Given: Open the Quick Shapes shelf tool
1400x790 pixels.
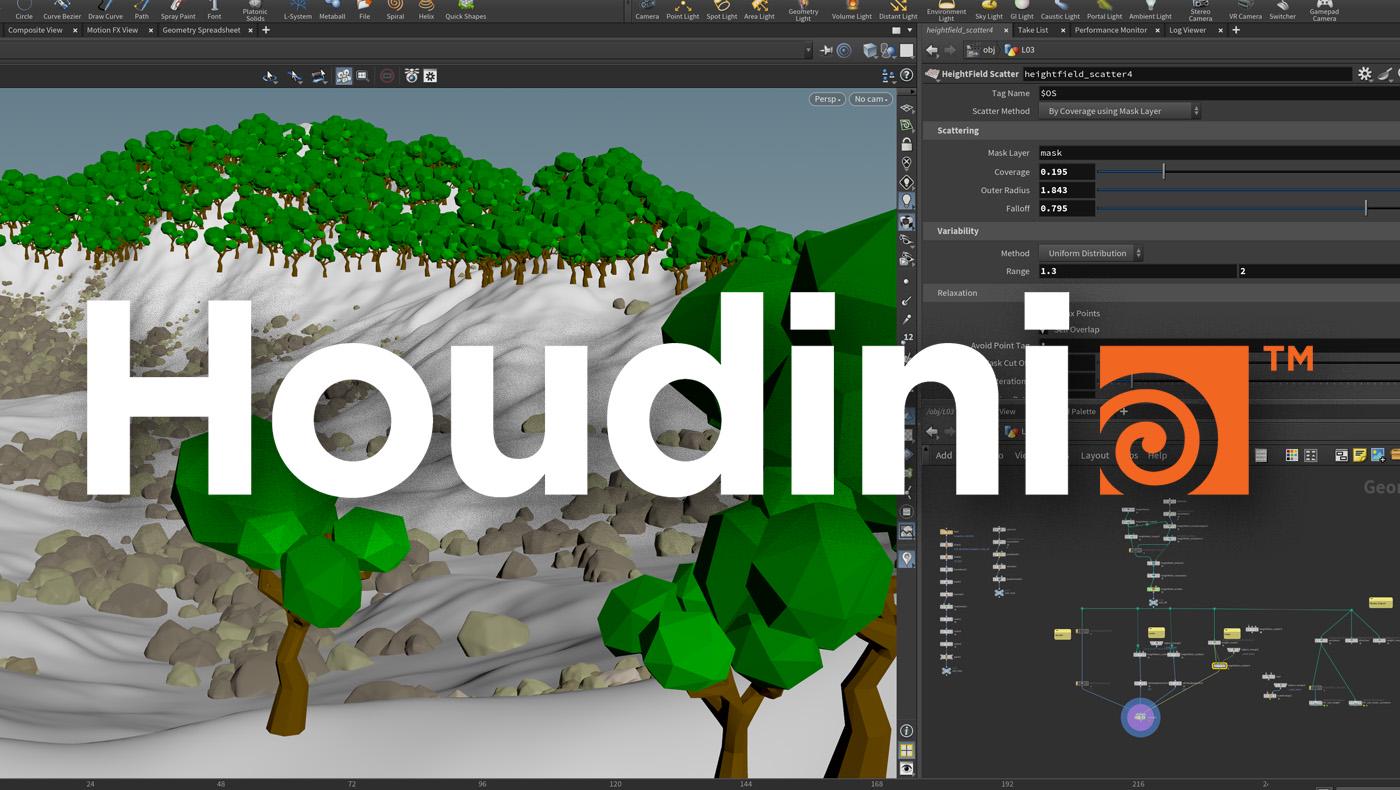Looking at the screenshot, I should 466,10.
